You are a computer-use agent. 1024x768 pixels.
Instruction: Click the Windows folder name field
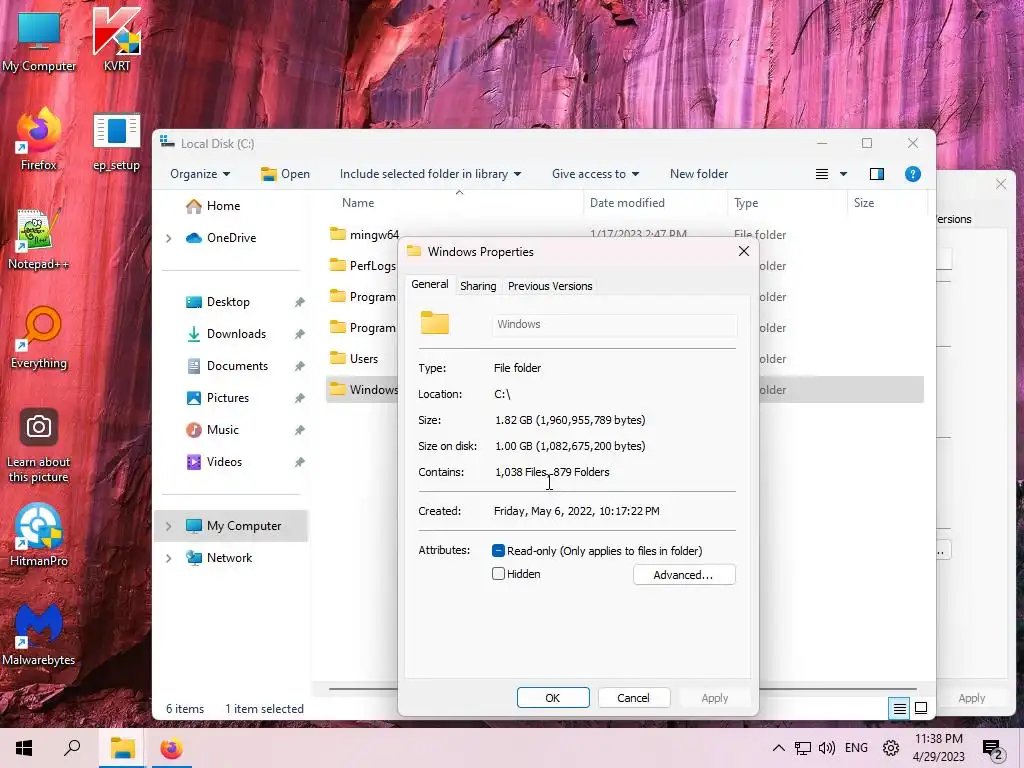(x=615, y=325)
